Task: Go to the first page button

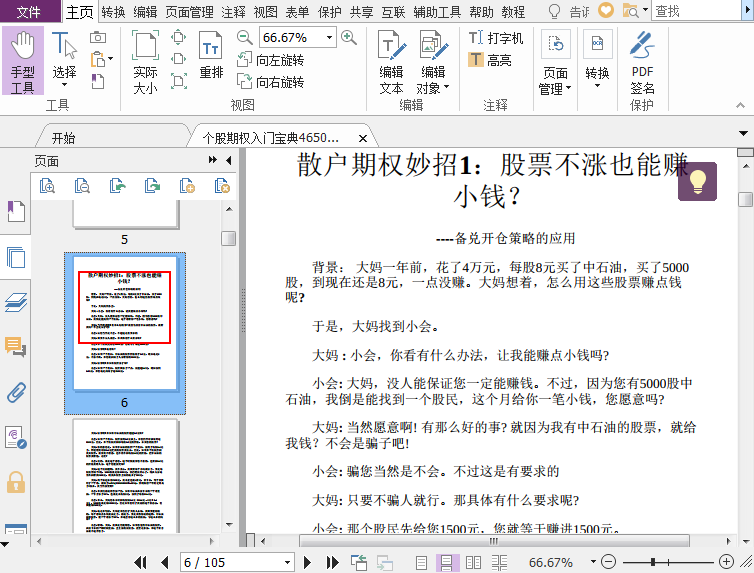Action: pos(140,562)
